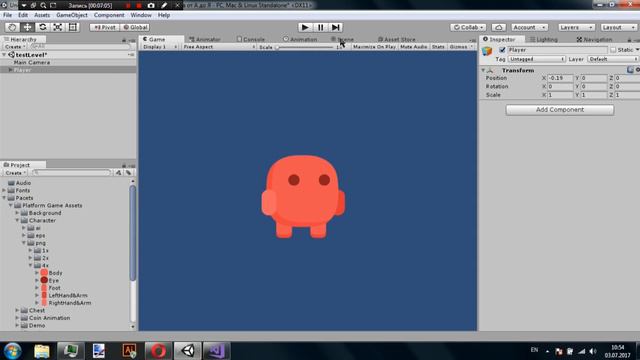Image resolution: width=640 pixels, height=360 pixels.
Task: Switch to the Console tab
Action: [x=251, y=40]
